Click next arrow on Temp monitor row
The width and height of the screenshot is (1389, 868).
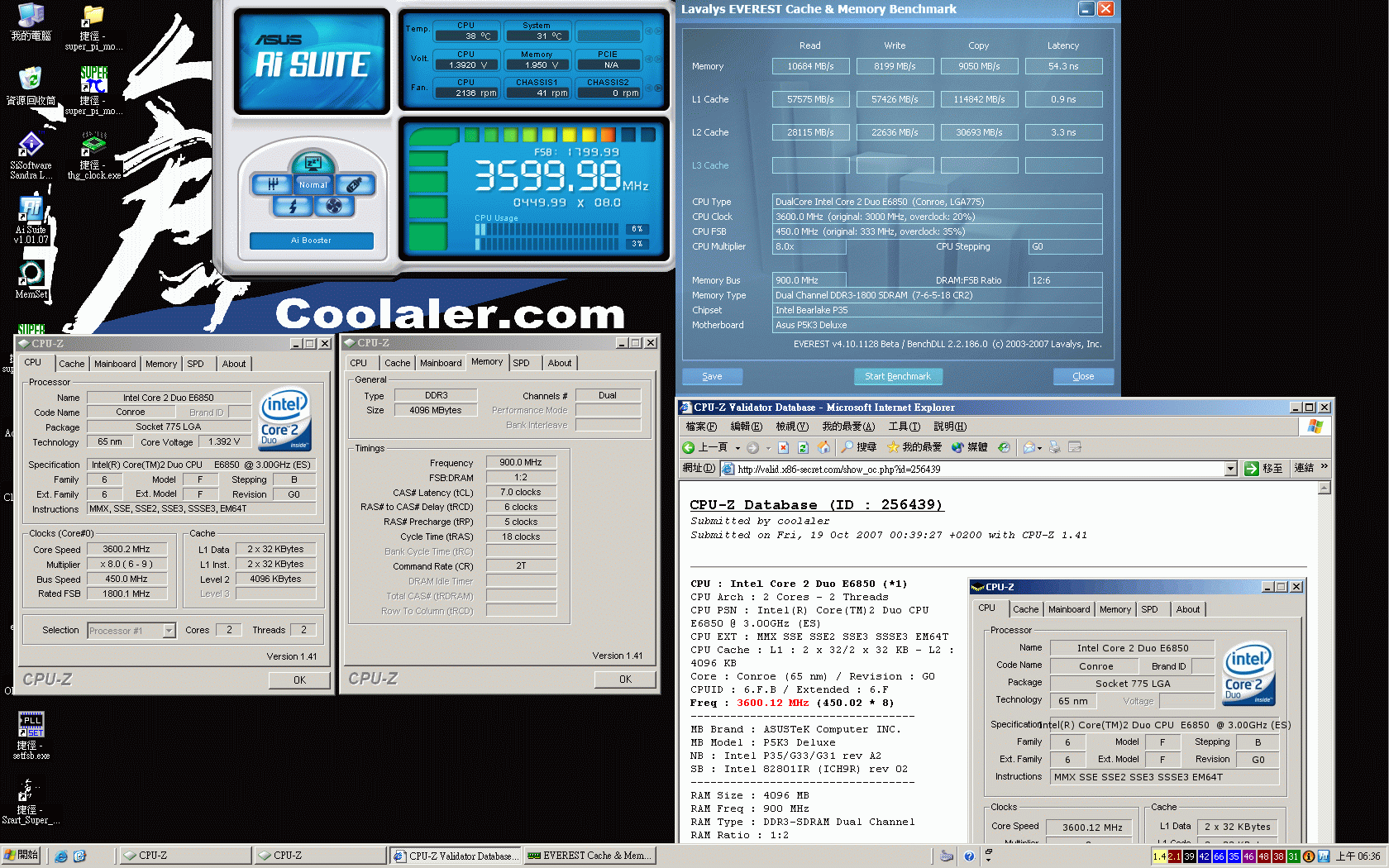(x=658, y=31)
